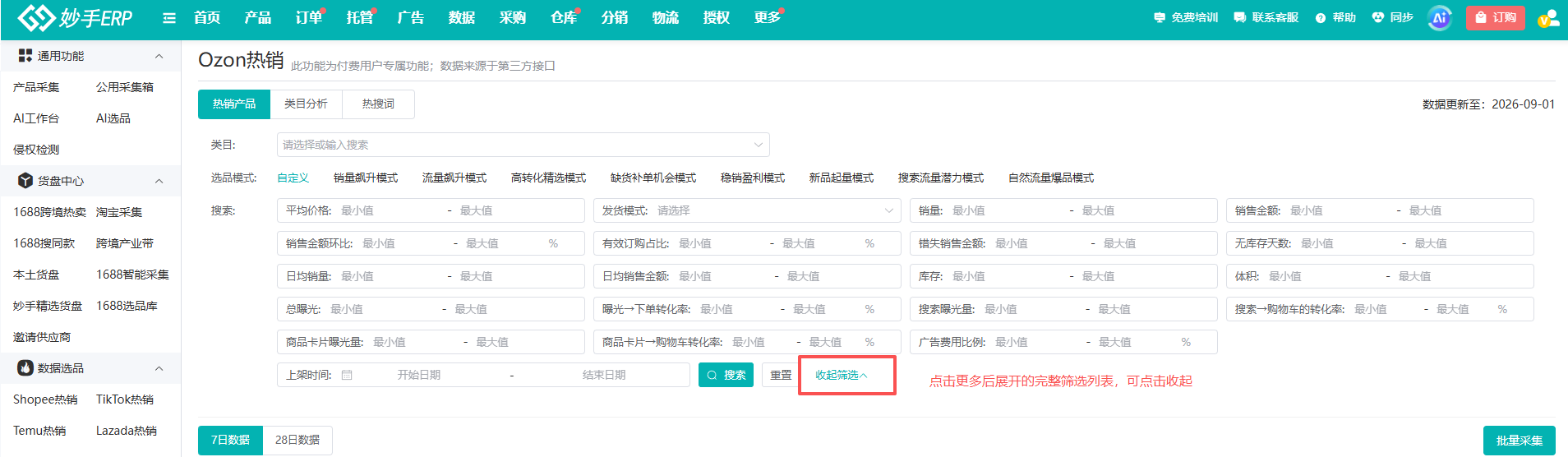Screen dimensions: 1568x457
Task: Collapse the 通用功能 sidebar section
Action: [x=159, y=56]
